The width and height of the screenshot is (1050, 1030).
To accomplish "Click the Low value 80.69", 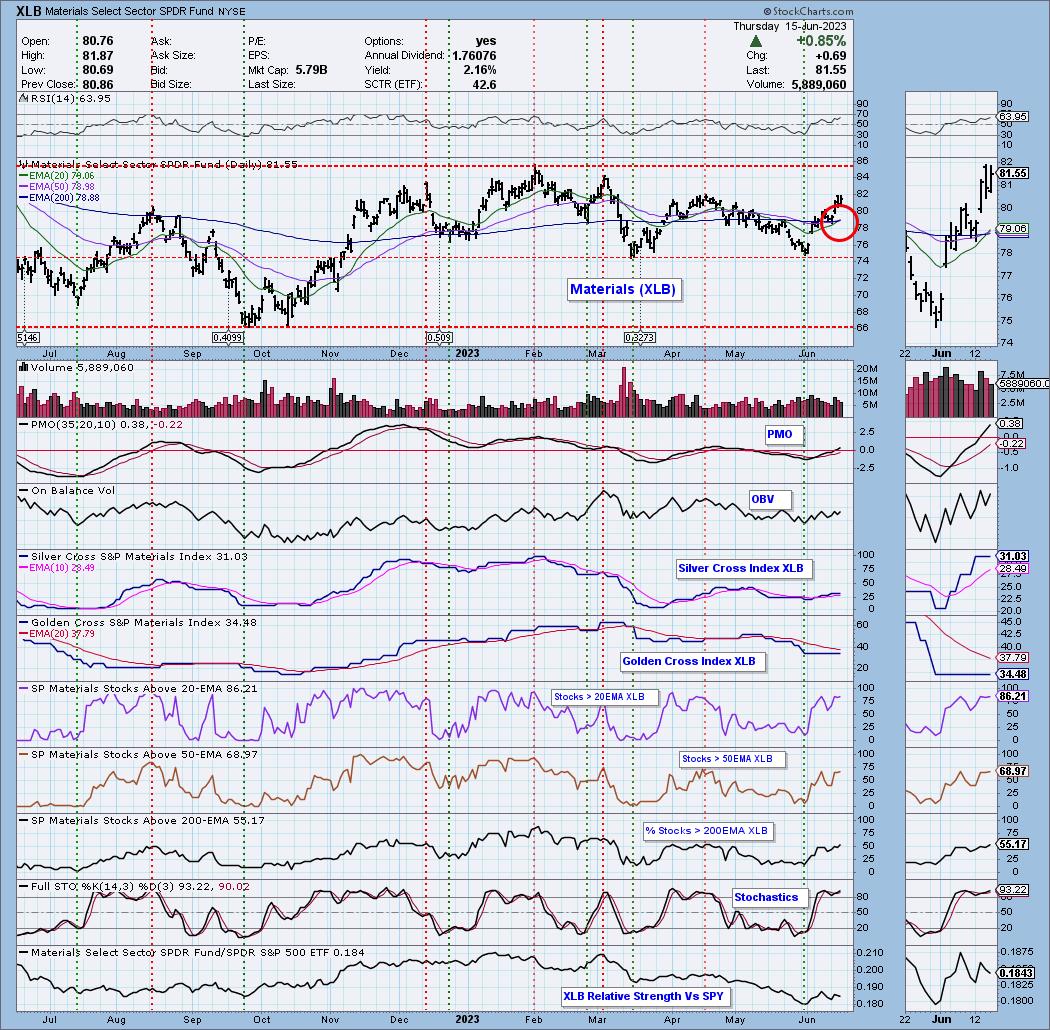I will [x=98, y=70].
